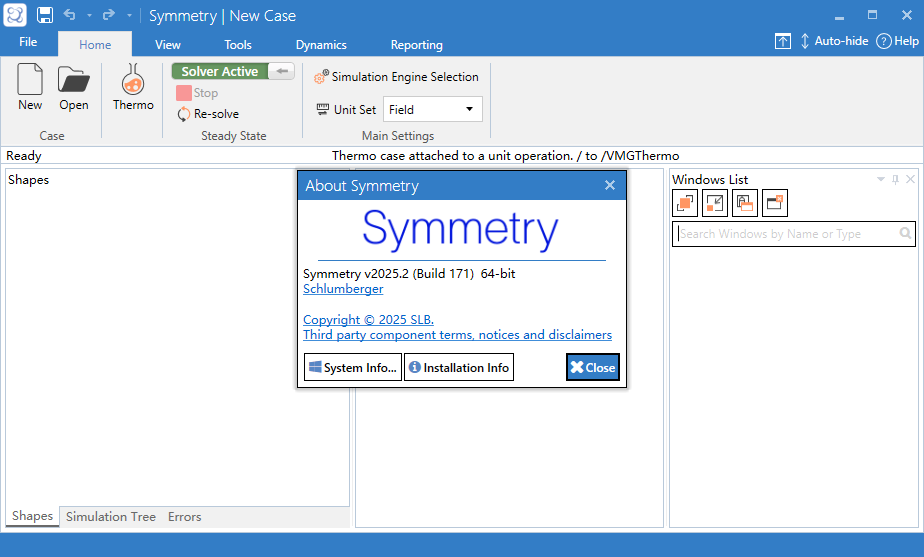Image resolution: width=924 pixels, height=557 pixels.
Task: Save the case using the floppy disk icon
Action: click(45, 15)
